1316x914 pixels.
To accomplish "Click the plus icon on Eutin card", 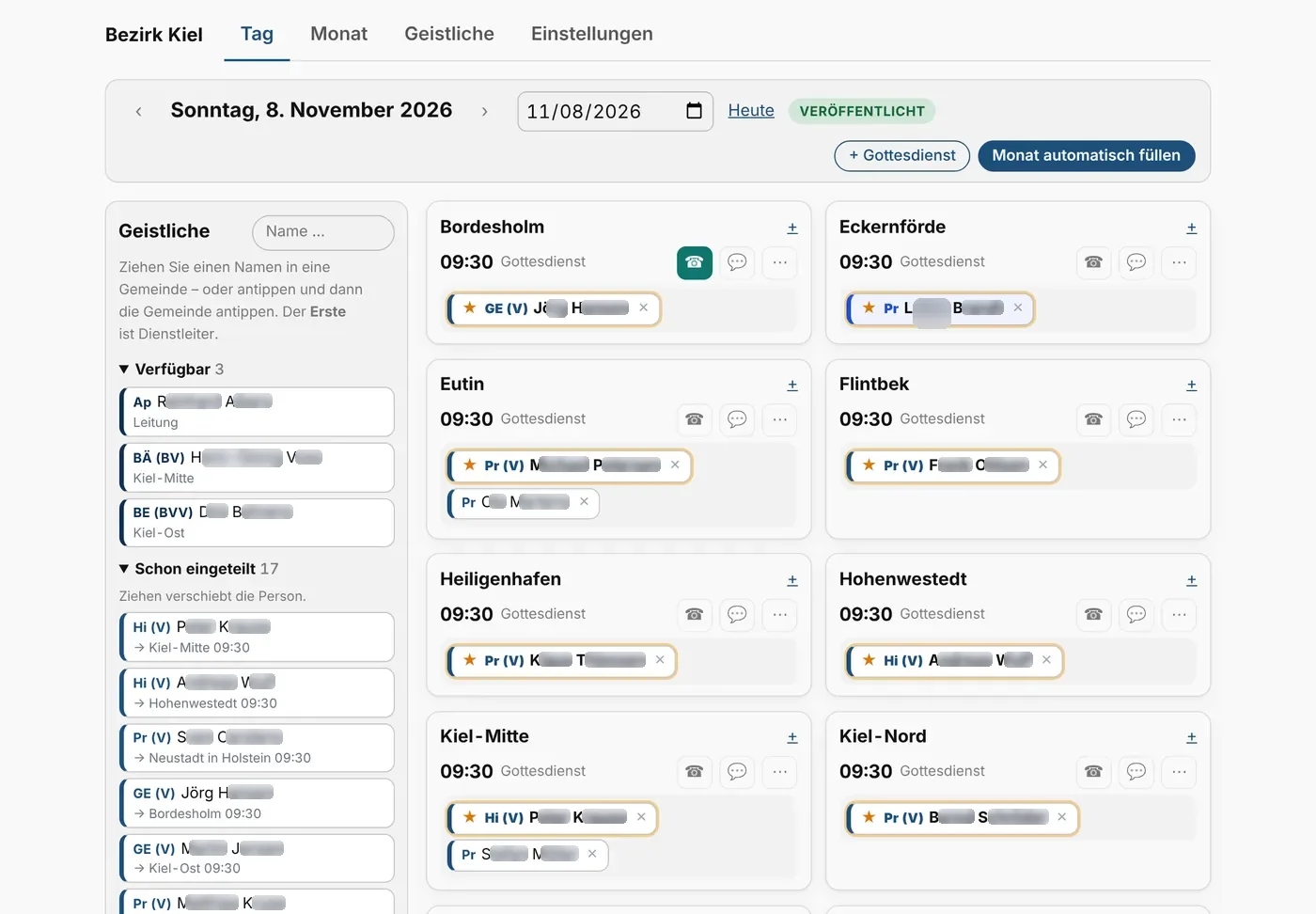I will coord(792,386).
